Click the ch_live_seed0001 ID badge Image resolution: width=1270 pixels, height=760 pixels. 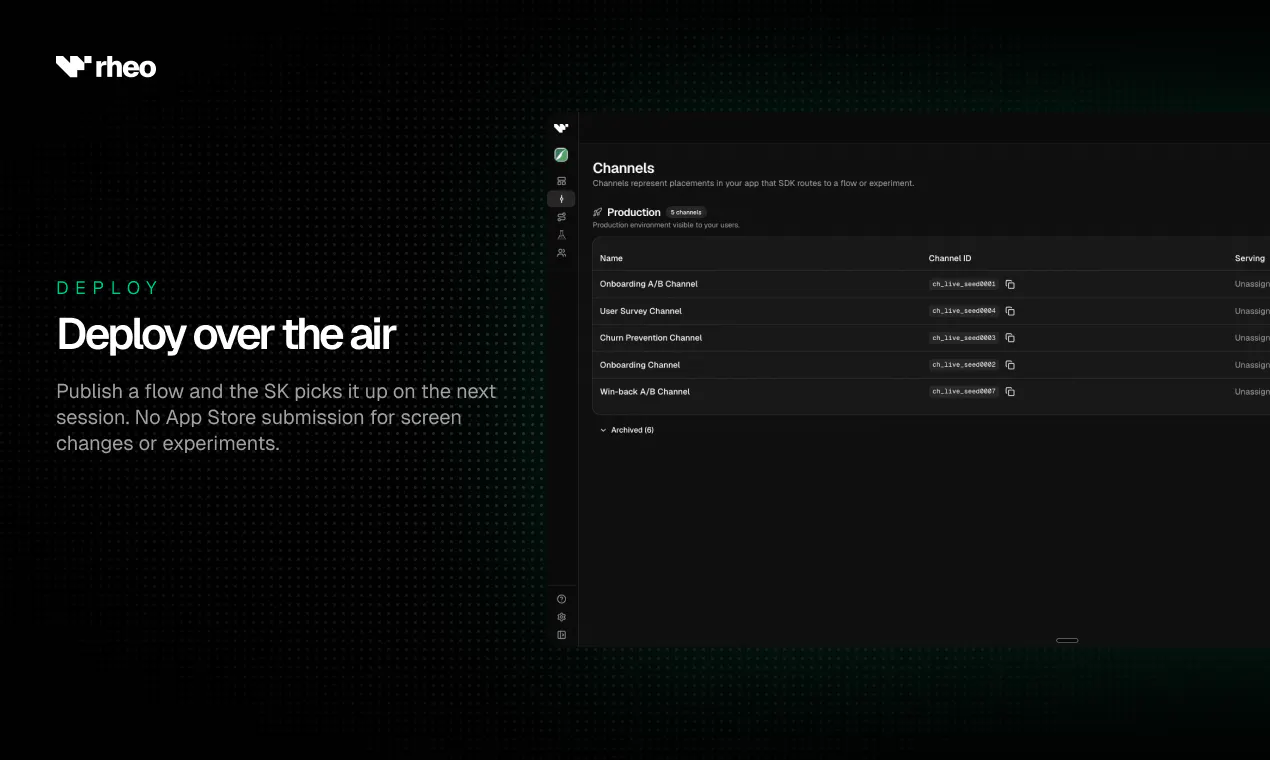964,284
